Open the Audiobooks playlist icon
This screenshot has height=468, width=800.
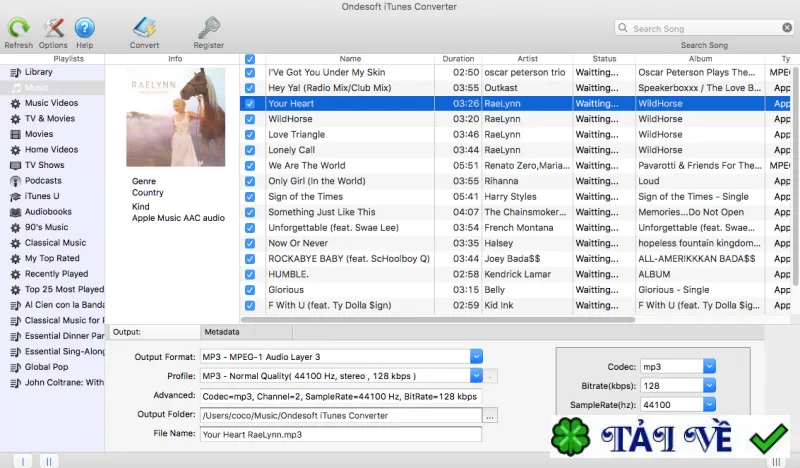pos(16,212)
